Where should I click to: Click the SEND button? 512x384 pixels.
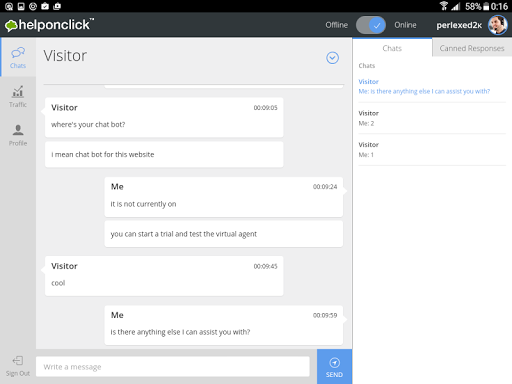[x=334, y=367]
